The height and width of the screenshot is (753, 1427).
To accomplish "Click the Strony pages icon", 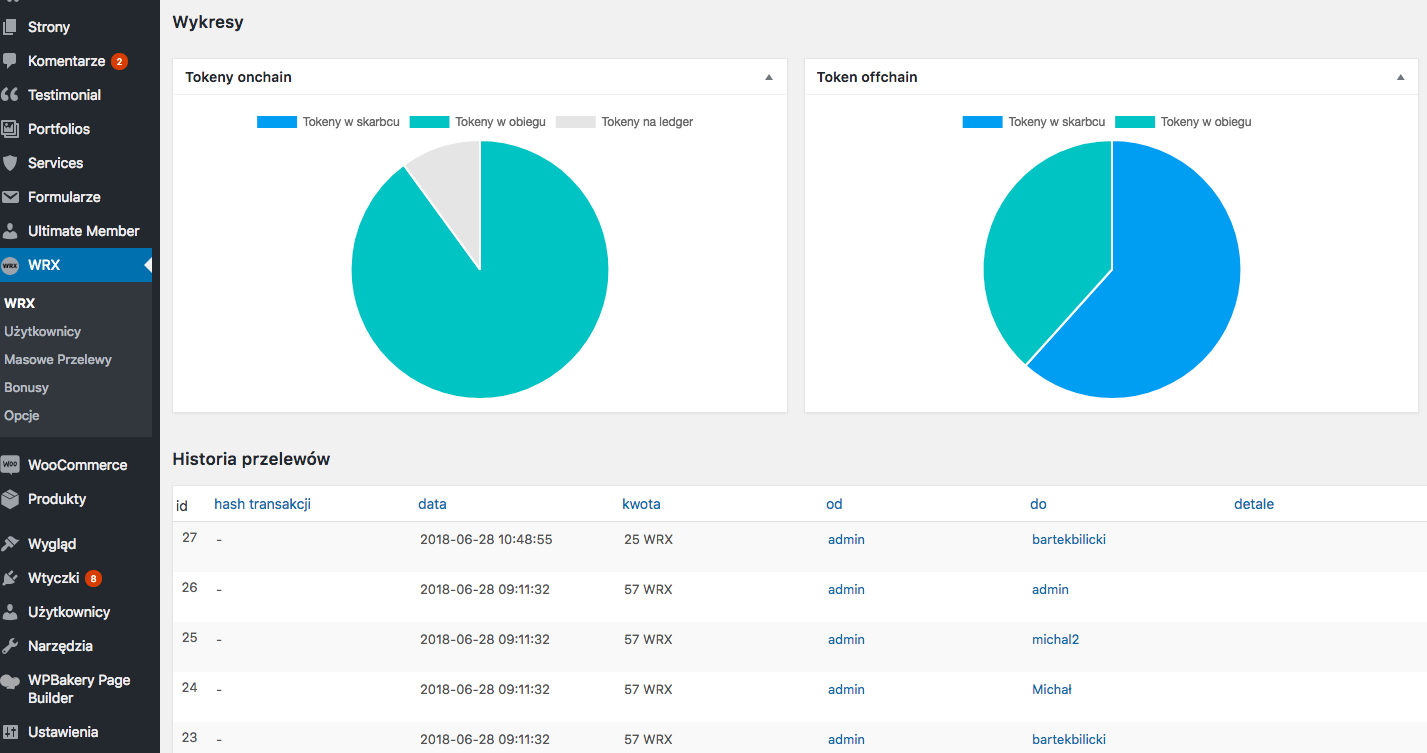I will pyautogui.click(x=10, y=27).
